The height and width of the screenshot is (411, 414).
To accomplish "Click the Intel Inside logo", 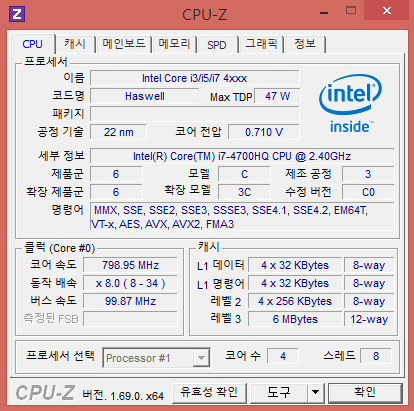I will [350, 103].
